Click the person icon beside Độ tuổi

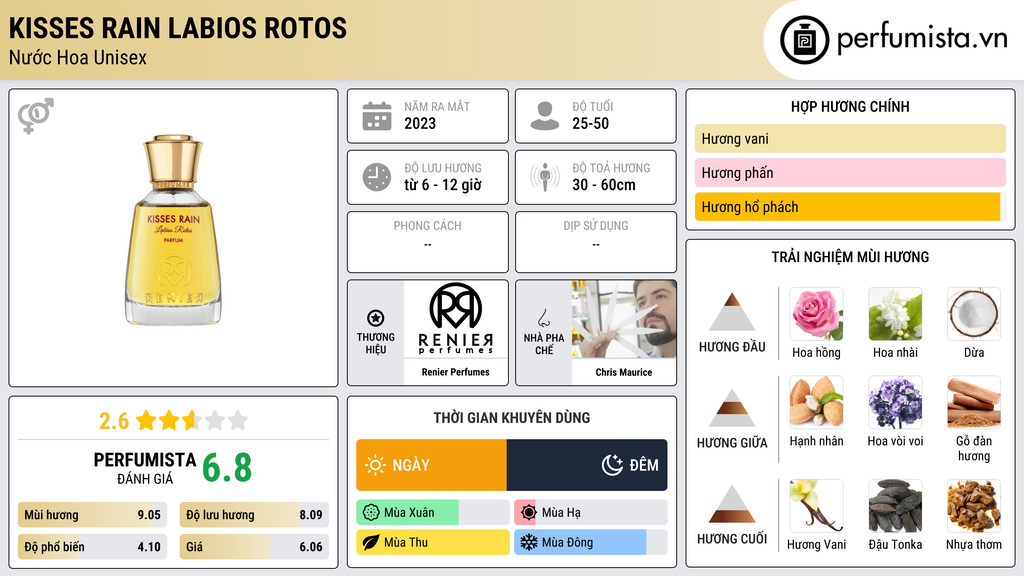coord(545,116)
